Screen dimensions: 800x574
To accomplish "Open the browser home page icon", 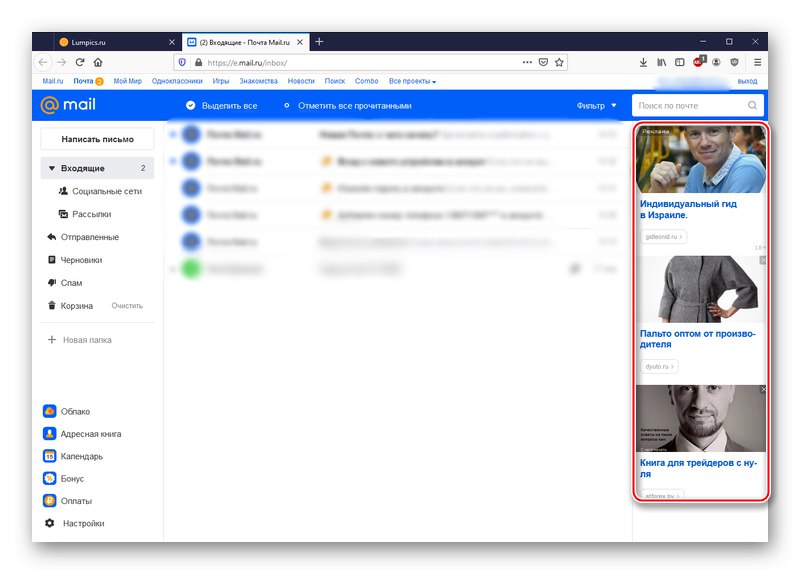I will 98,62.
